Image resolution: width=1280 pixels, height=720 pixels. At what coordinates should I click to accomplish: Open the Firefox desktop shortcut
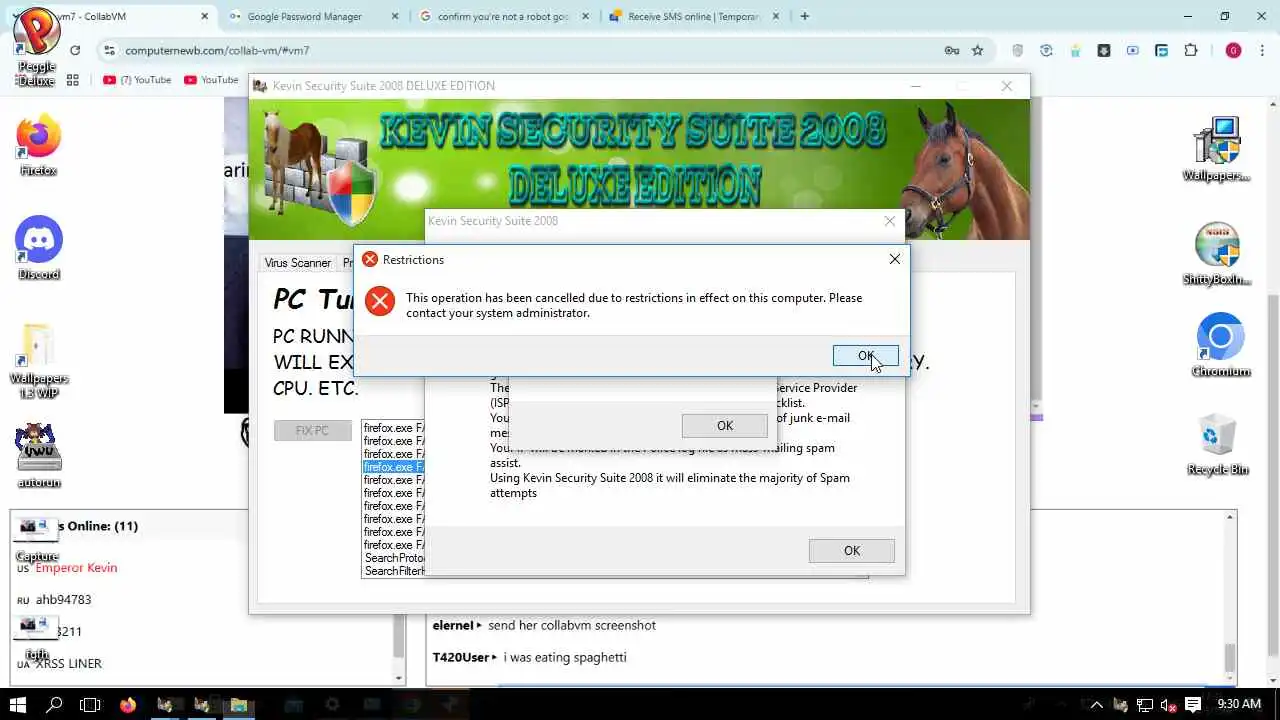pos(39,146)
